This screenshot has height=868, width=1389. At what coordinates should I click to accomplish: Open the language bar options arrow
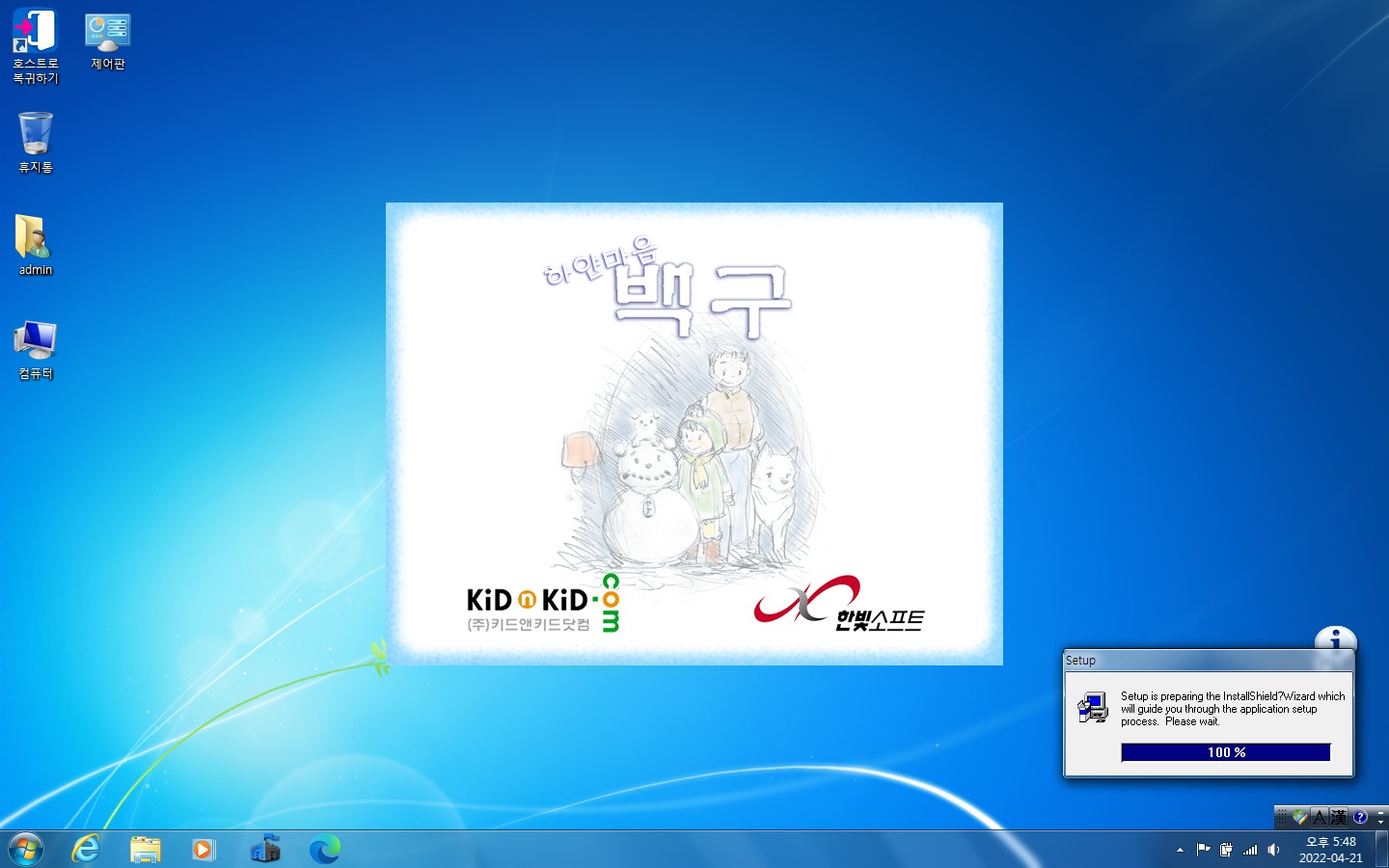(x=1380, y=822)
